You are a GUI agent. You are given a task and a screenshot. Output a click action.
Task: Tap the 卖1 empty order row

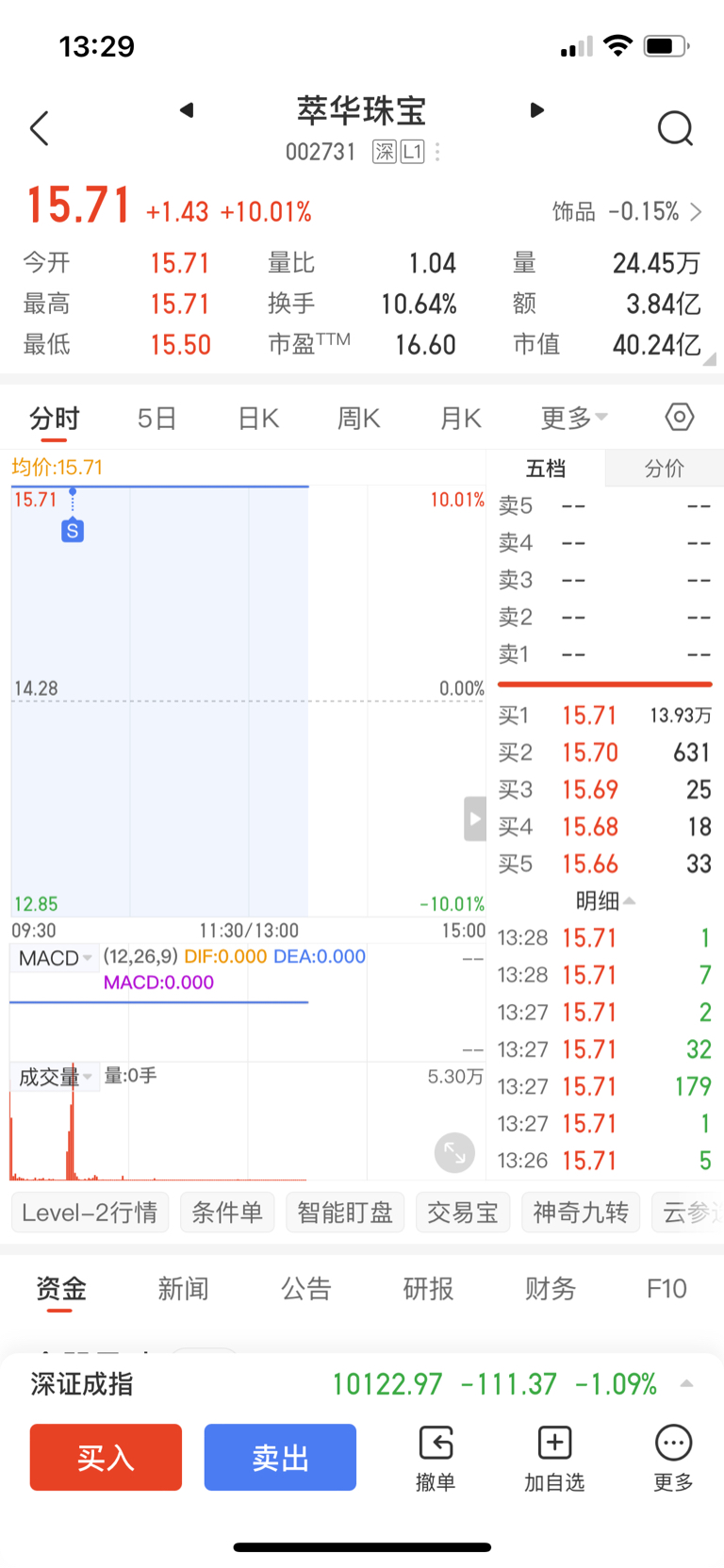604,654
